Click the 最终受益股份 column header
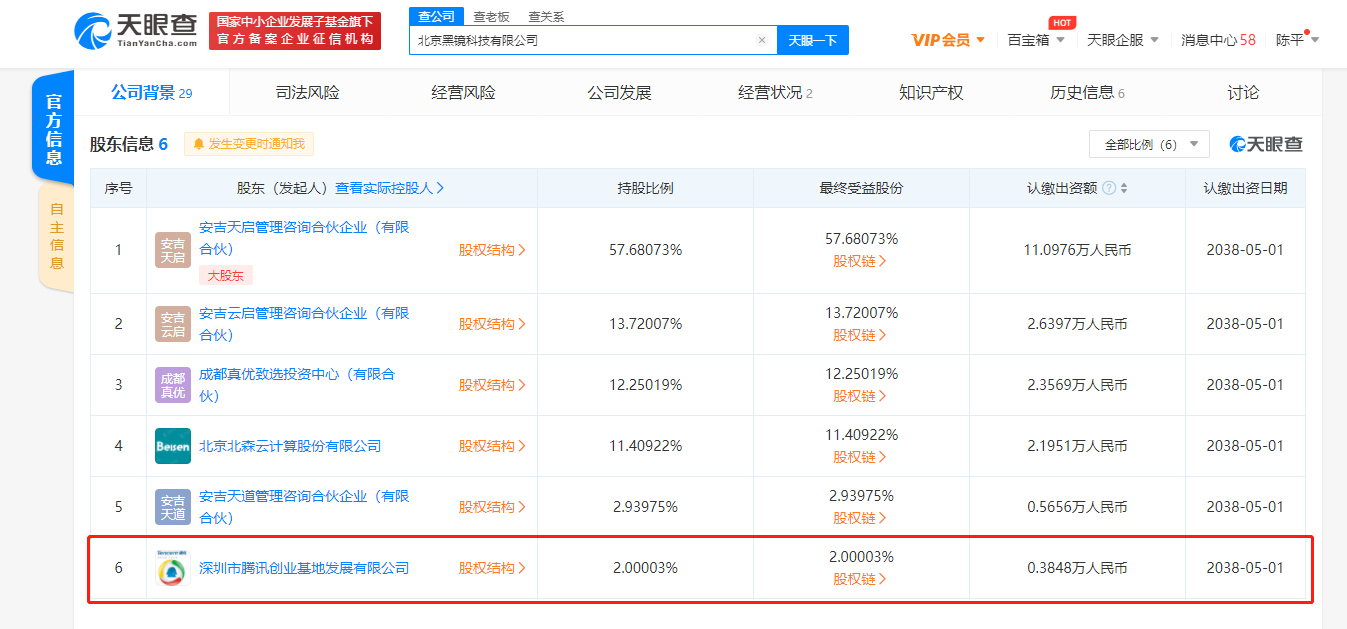1347x629 pixels. [861, 188]
